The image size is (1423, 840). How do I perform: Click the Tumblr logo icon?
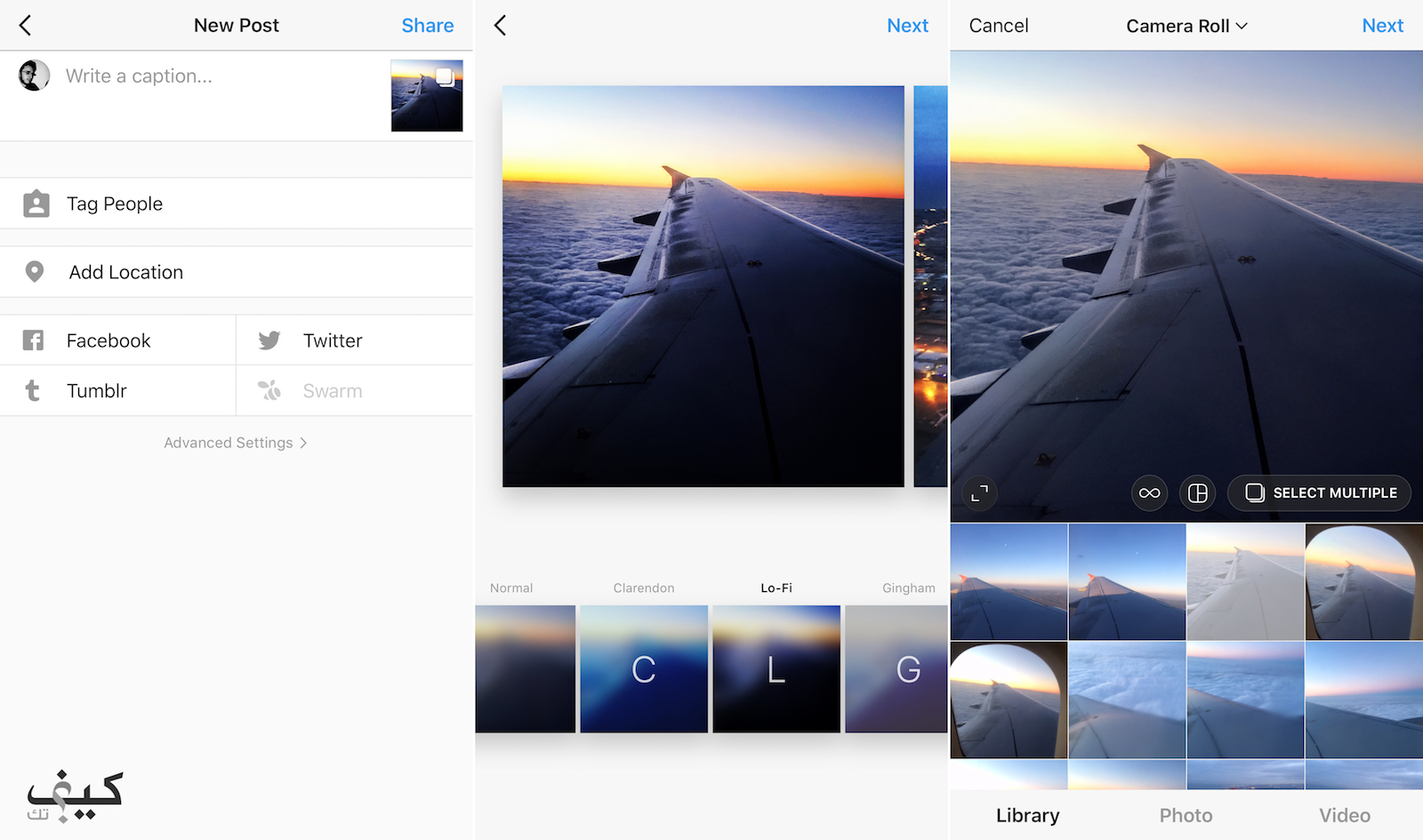click(x=33, y=391)
